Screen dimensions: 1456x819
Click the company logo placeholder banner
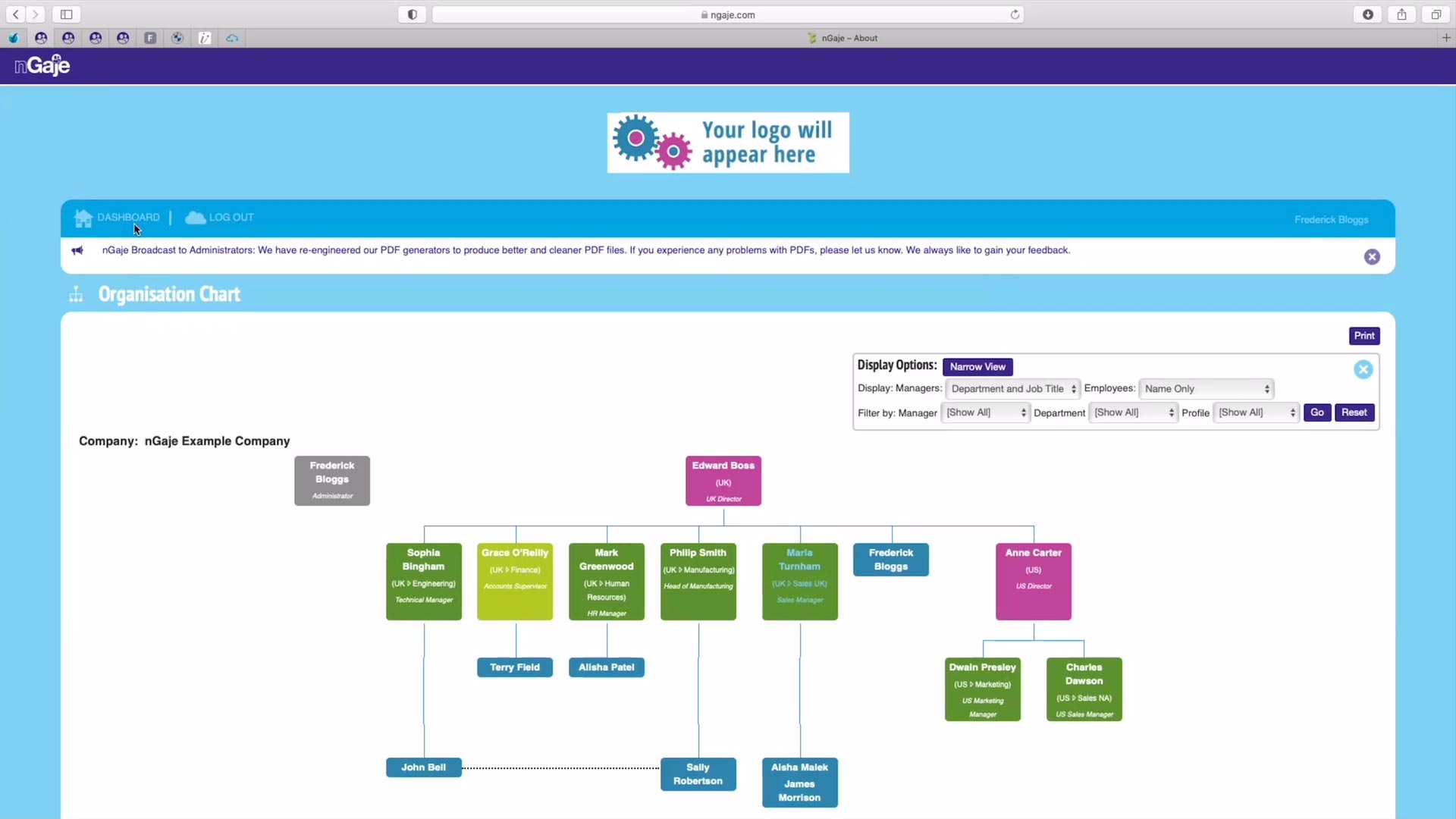tap(728, 143)
